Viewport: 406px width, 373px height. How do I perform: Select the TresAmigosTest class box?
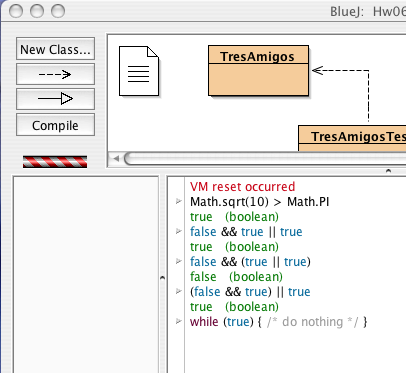point(352,138)
